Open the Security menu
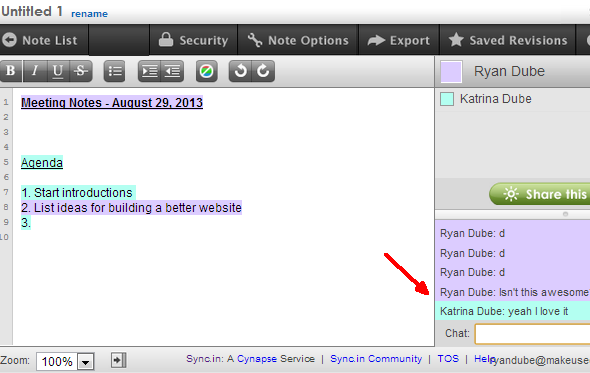 (193, 40)
